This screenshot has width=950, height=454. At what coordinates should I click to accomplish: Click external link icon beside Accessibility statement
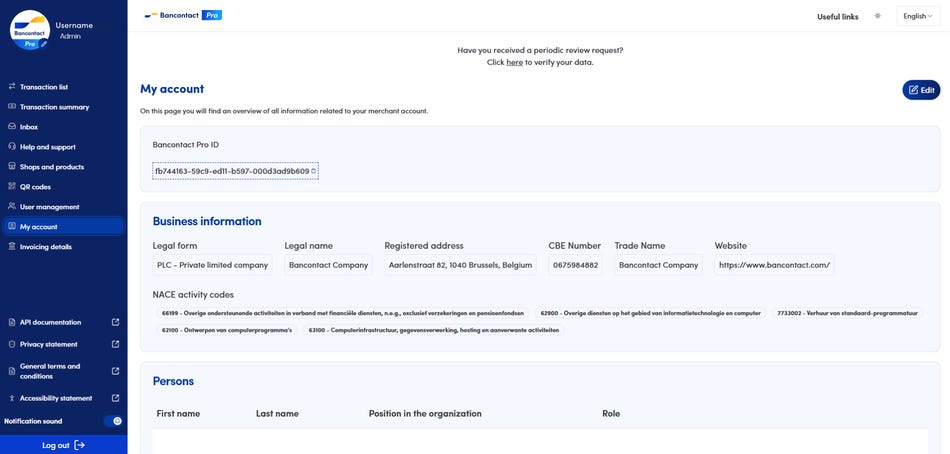click(x=115, y=398)
